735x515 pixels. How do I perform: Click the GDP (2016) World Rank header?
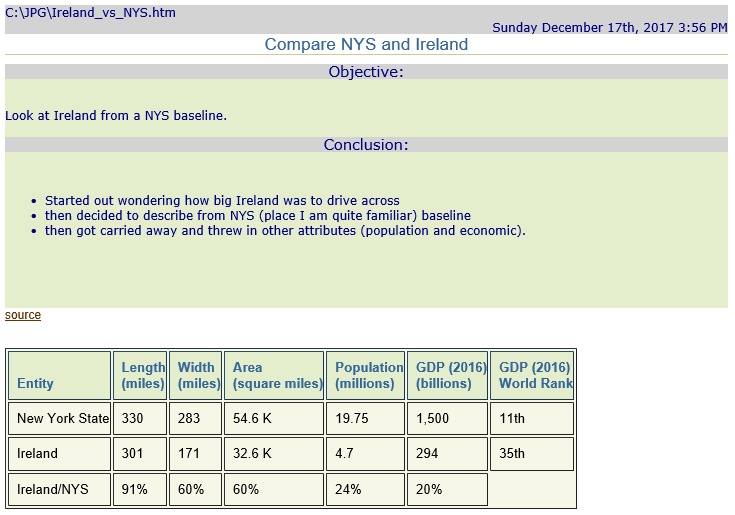pyautogui.click(x=532, y=375)
